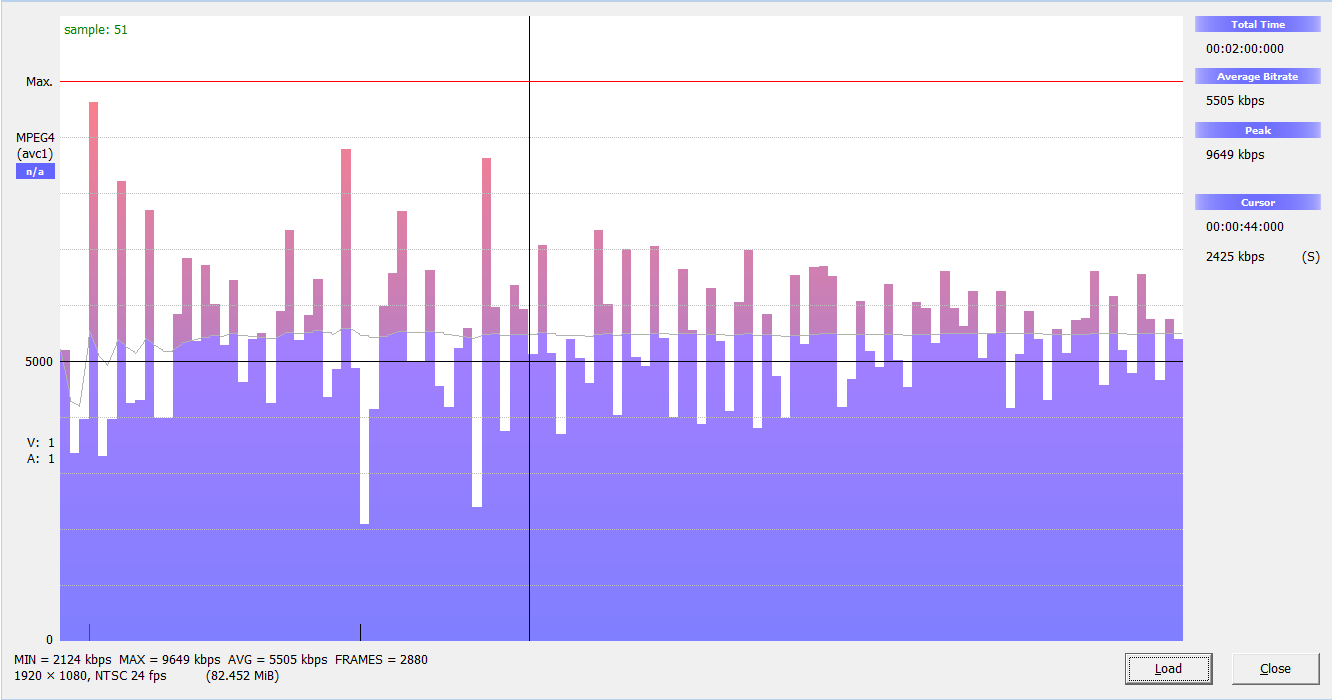
Task: Click the V: 1 stream label
Action: (41, 442)
